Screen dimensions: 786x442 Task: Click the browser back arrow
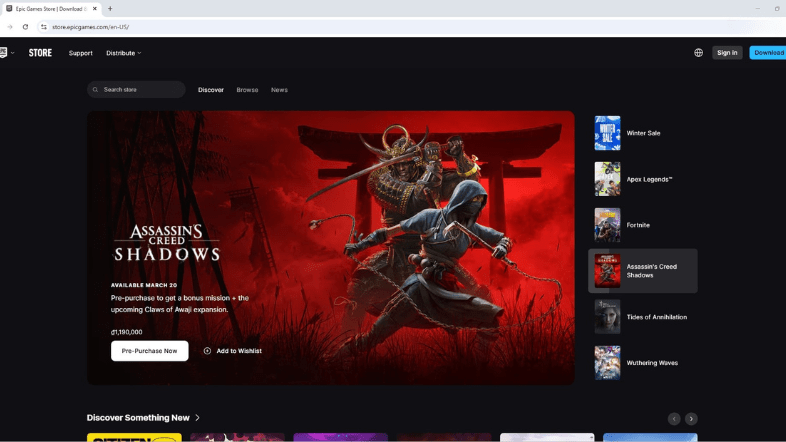(x=10, y=27)
